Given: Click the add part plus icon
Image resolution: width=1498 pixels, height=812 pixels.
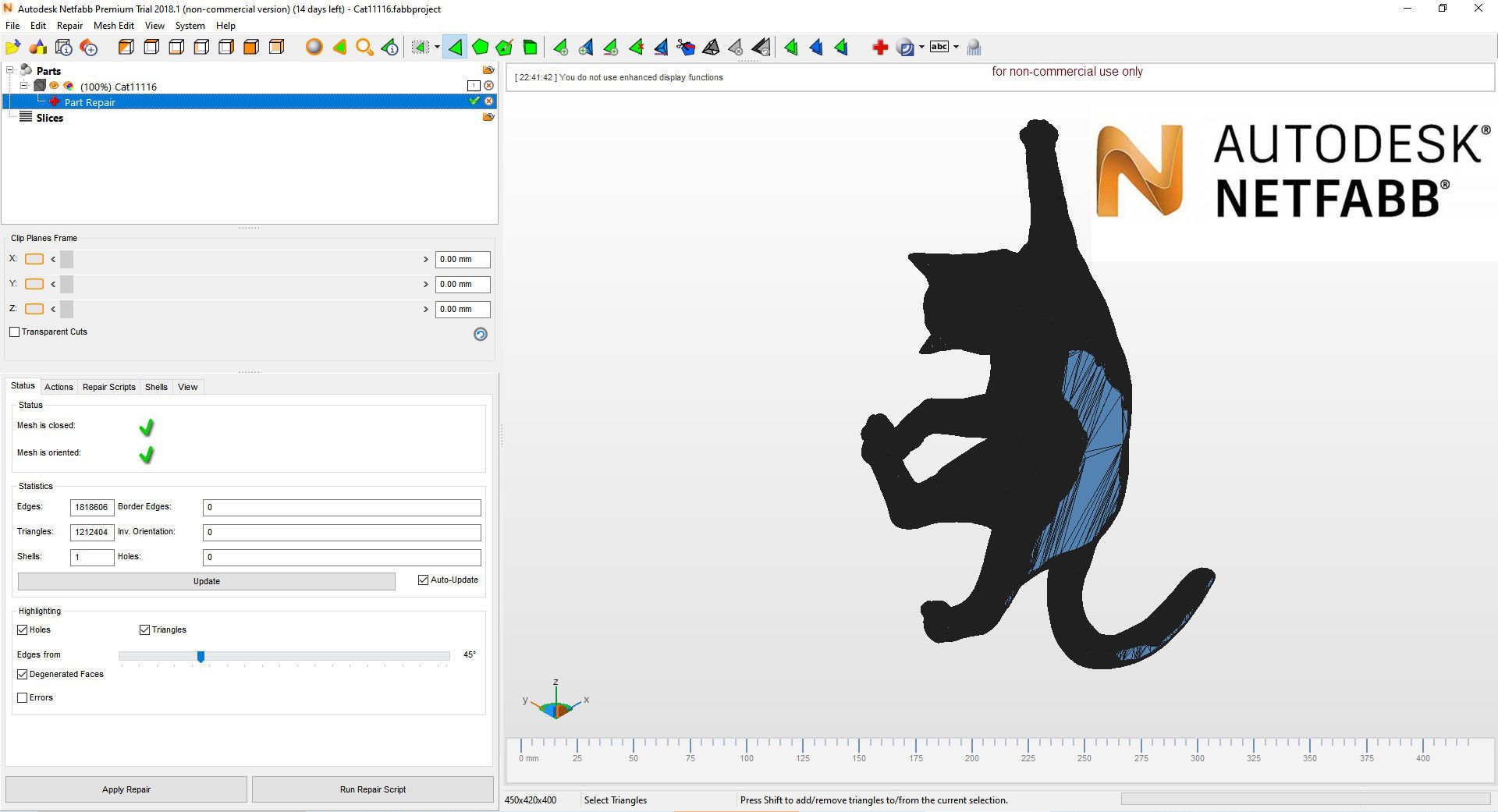Looking at the screenshot, I should (89, 48).
